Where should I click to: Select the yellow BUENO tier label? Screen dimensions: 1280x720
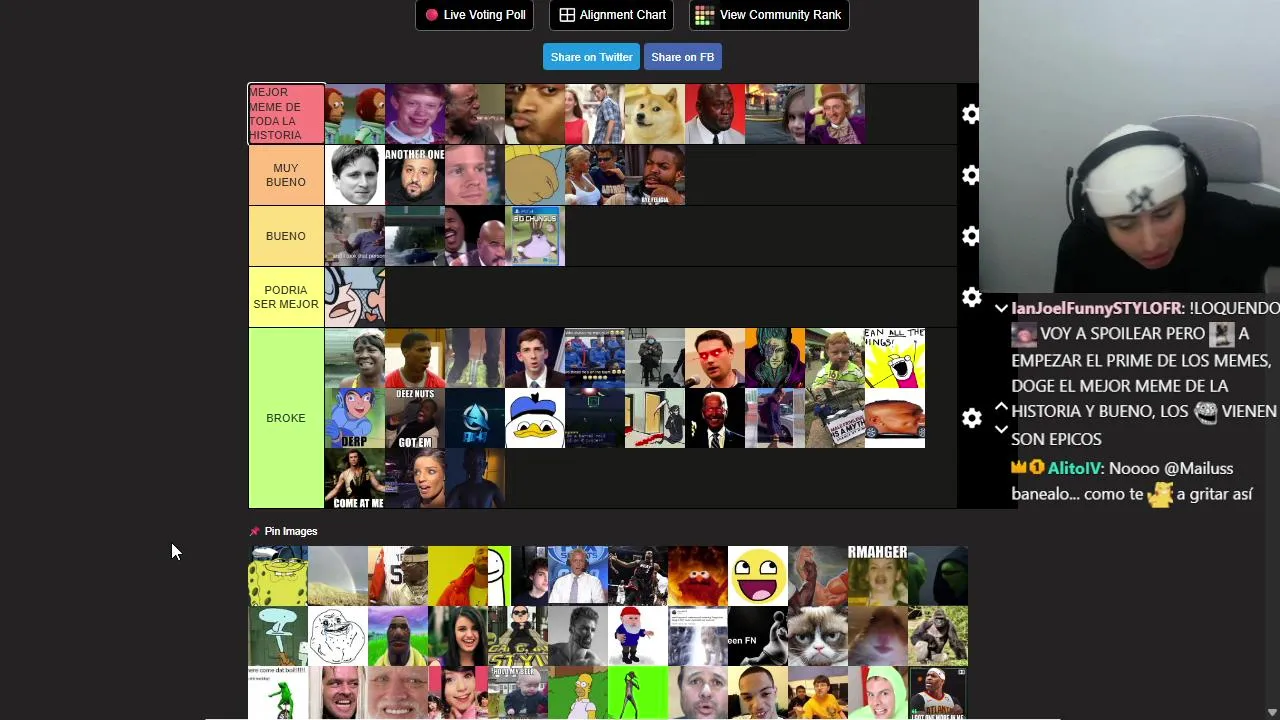(x=286, y=236)
